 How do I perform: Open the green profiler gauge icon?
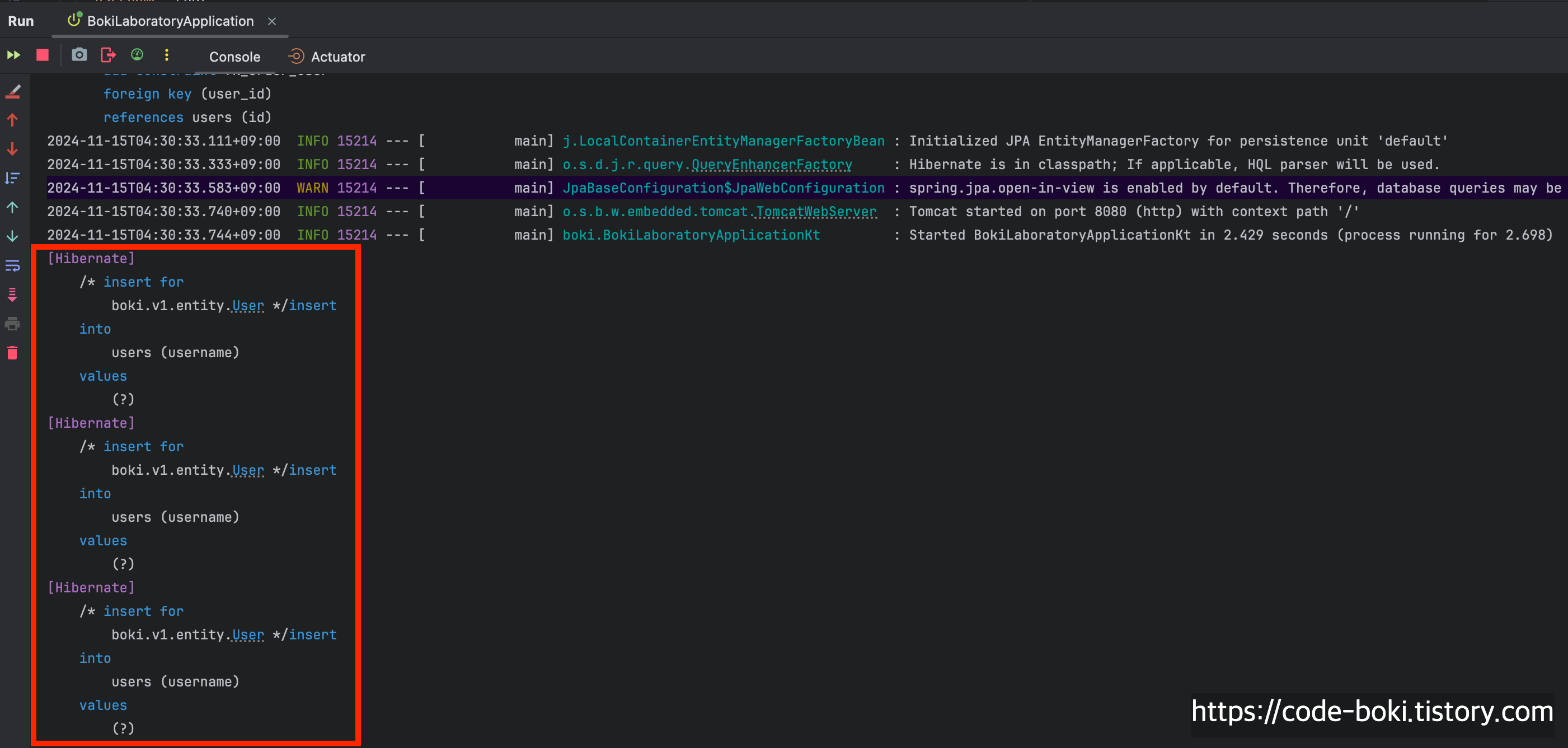coord(138,55)
